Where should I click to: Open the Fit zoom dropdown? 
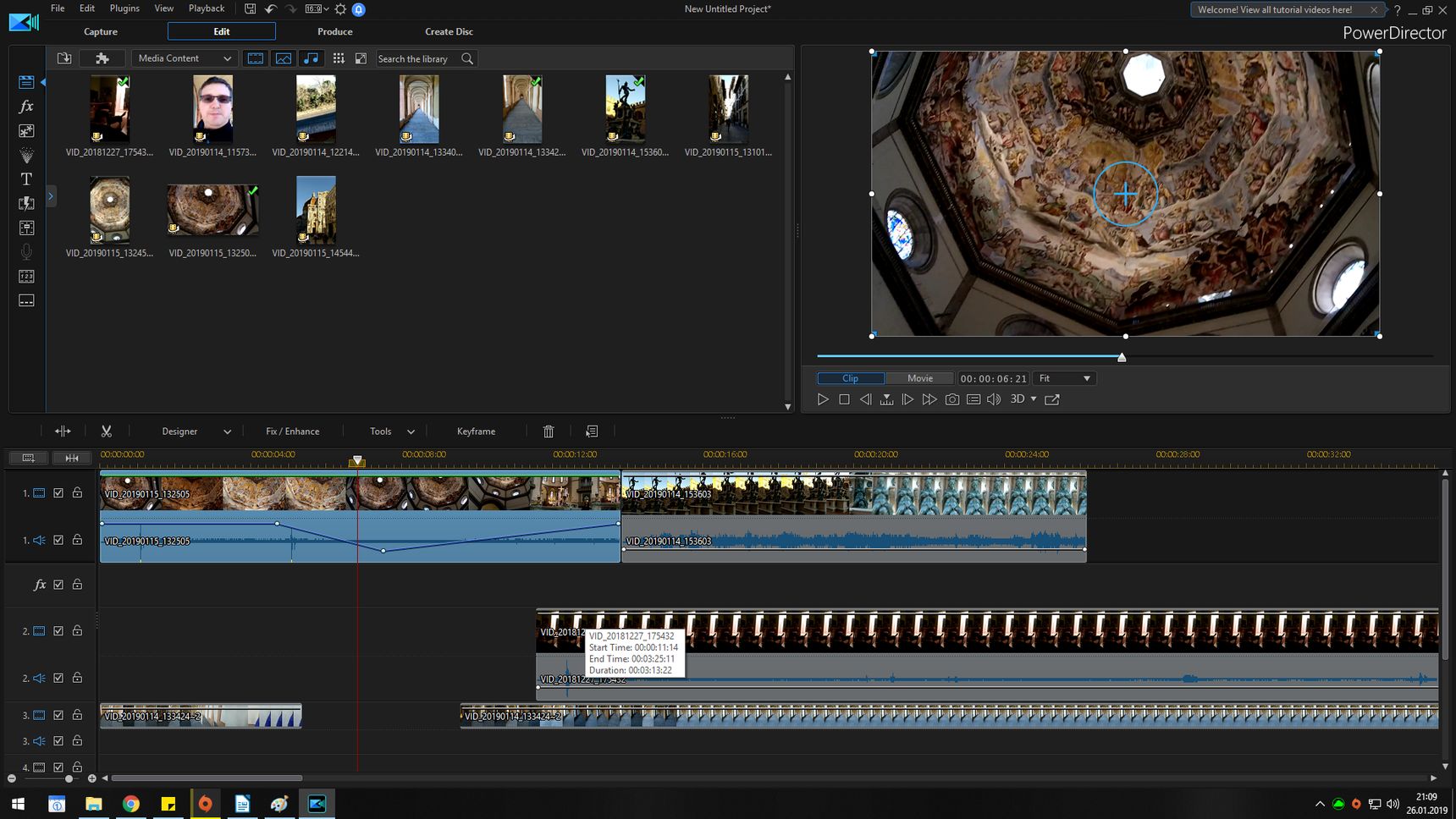click(1064, 378)
